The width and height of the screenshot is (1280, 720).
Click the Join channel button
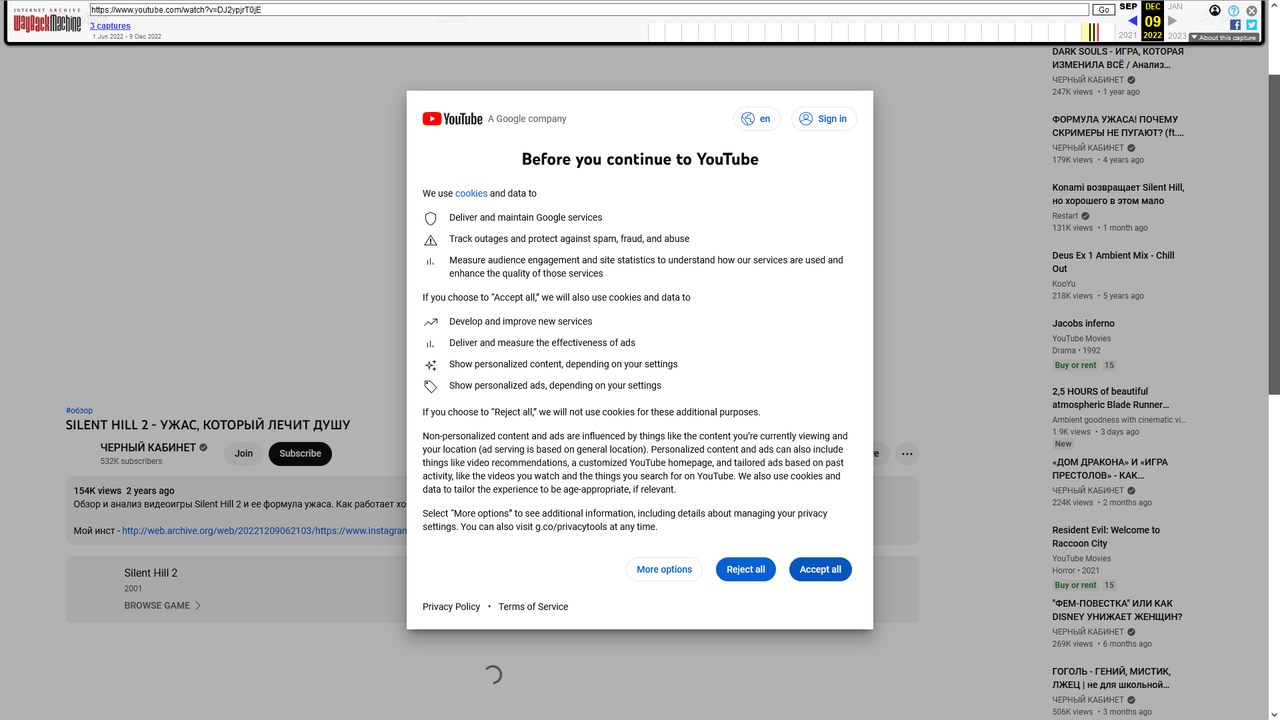(x=244, y=453)
